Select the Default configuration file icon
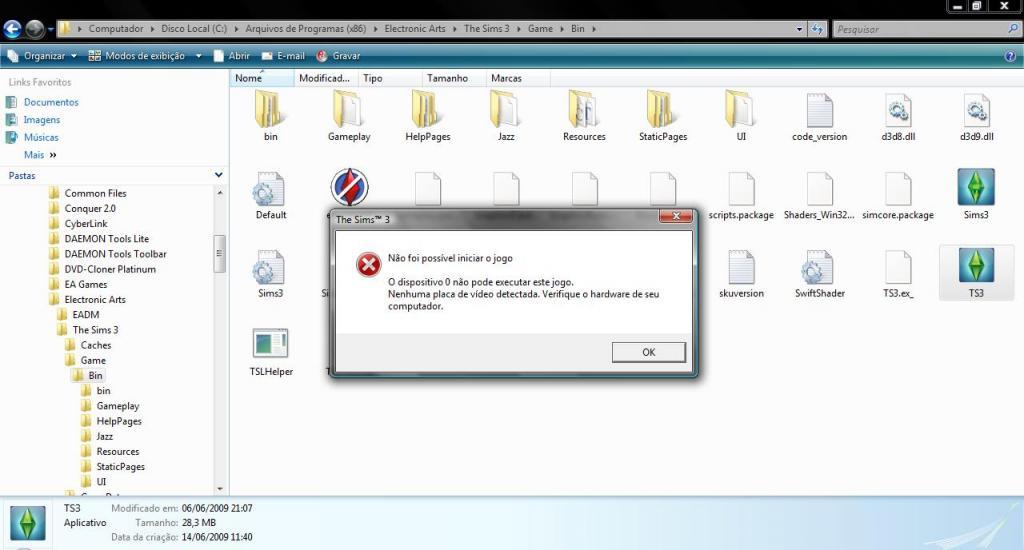The height and width of the screenshot is (550, 1024). (268, 189)
